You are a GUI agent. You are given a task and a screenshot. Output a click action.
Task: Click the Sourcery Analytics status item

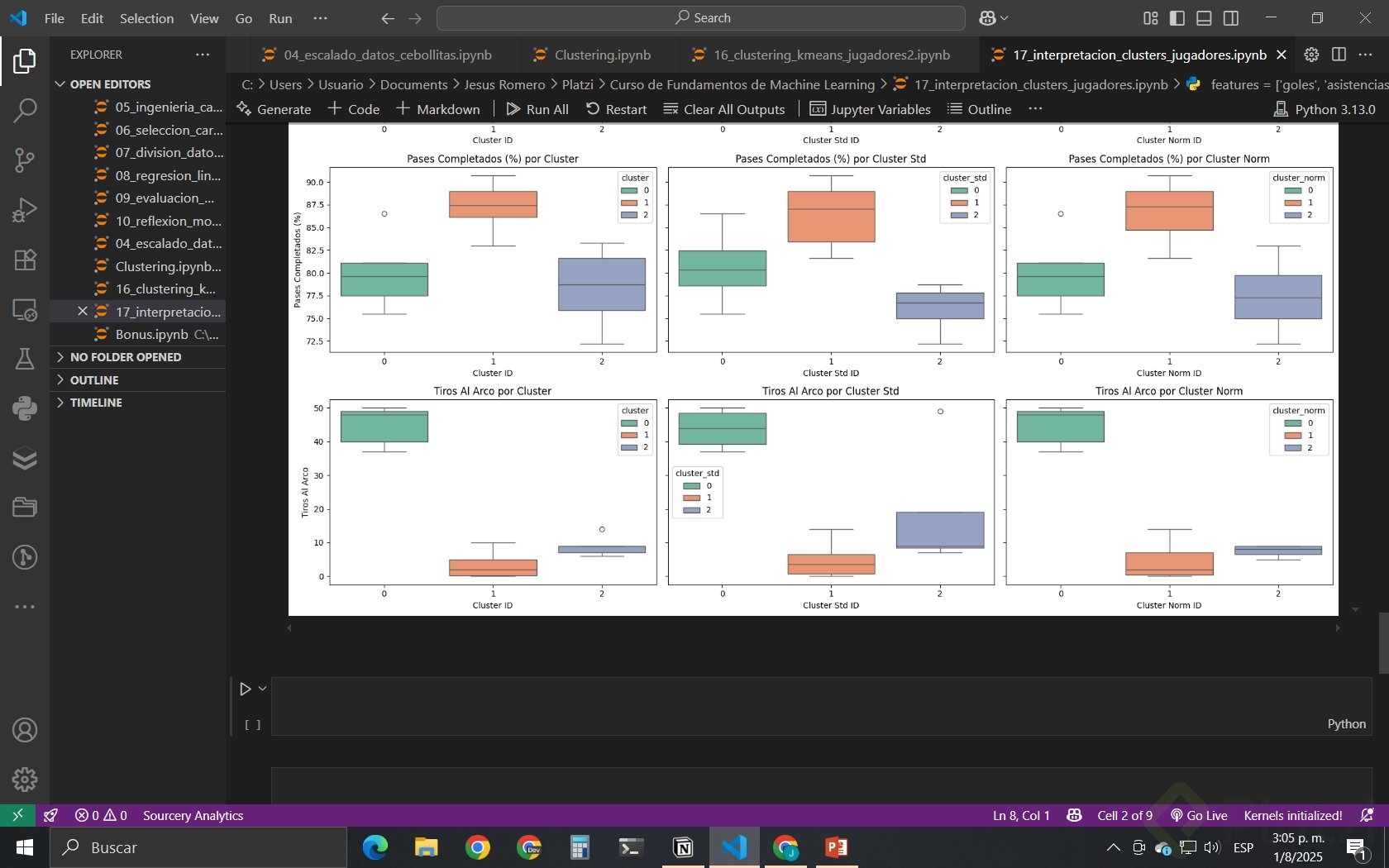point(193,815)
